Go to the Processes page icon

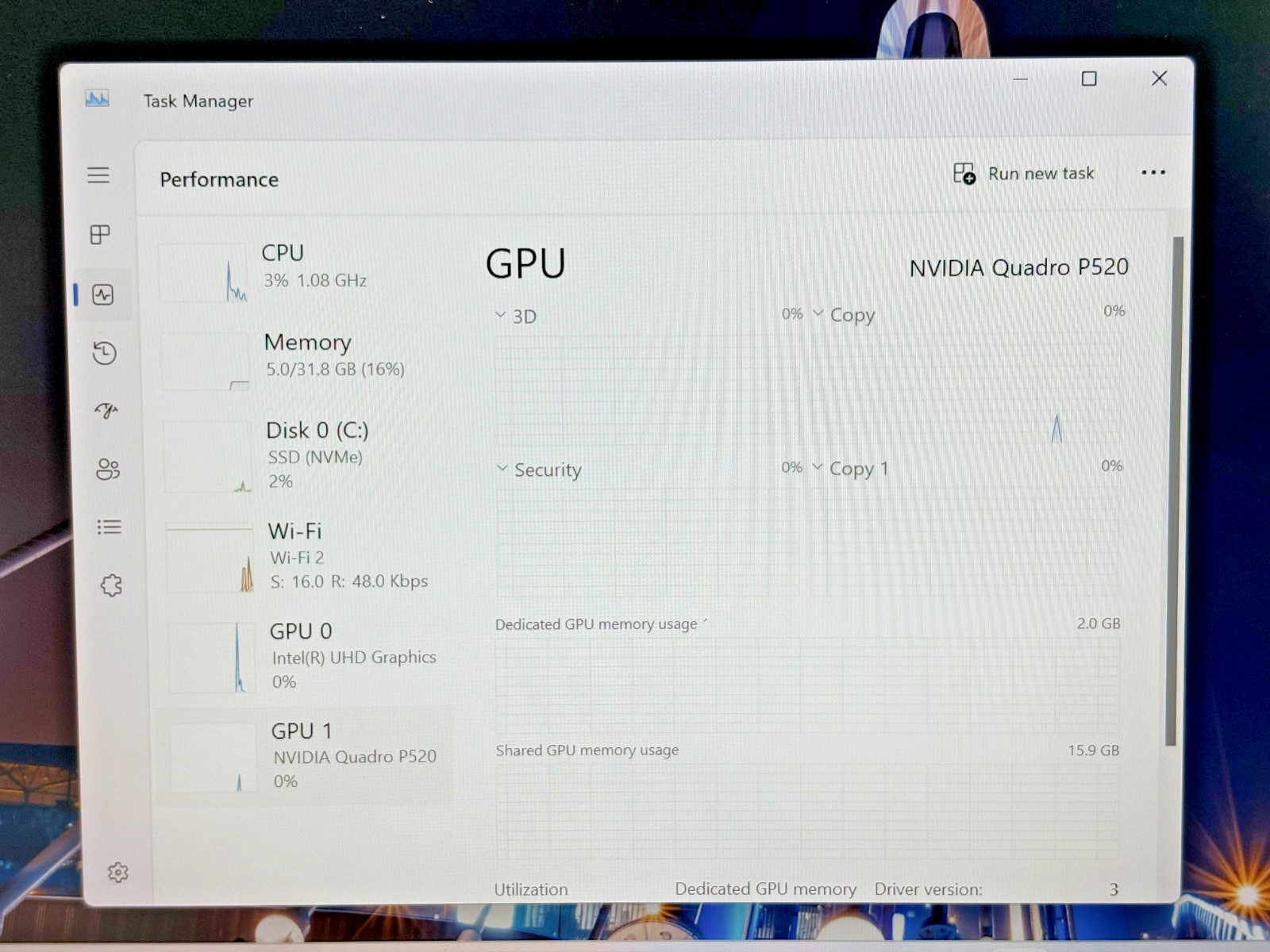point(100,234)
